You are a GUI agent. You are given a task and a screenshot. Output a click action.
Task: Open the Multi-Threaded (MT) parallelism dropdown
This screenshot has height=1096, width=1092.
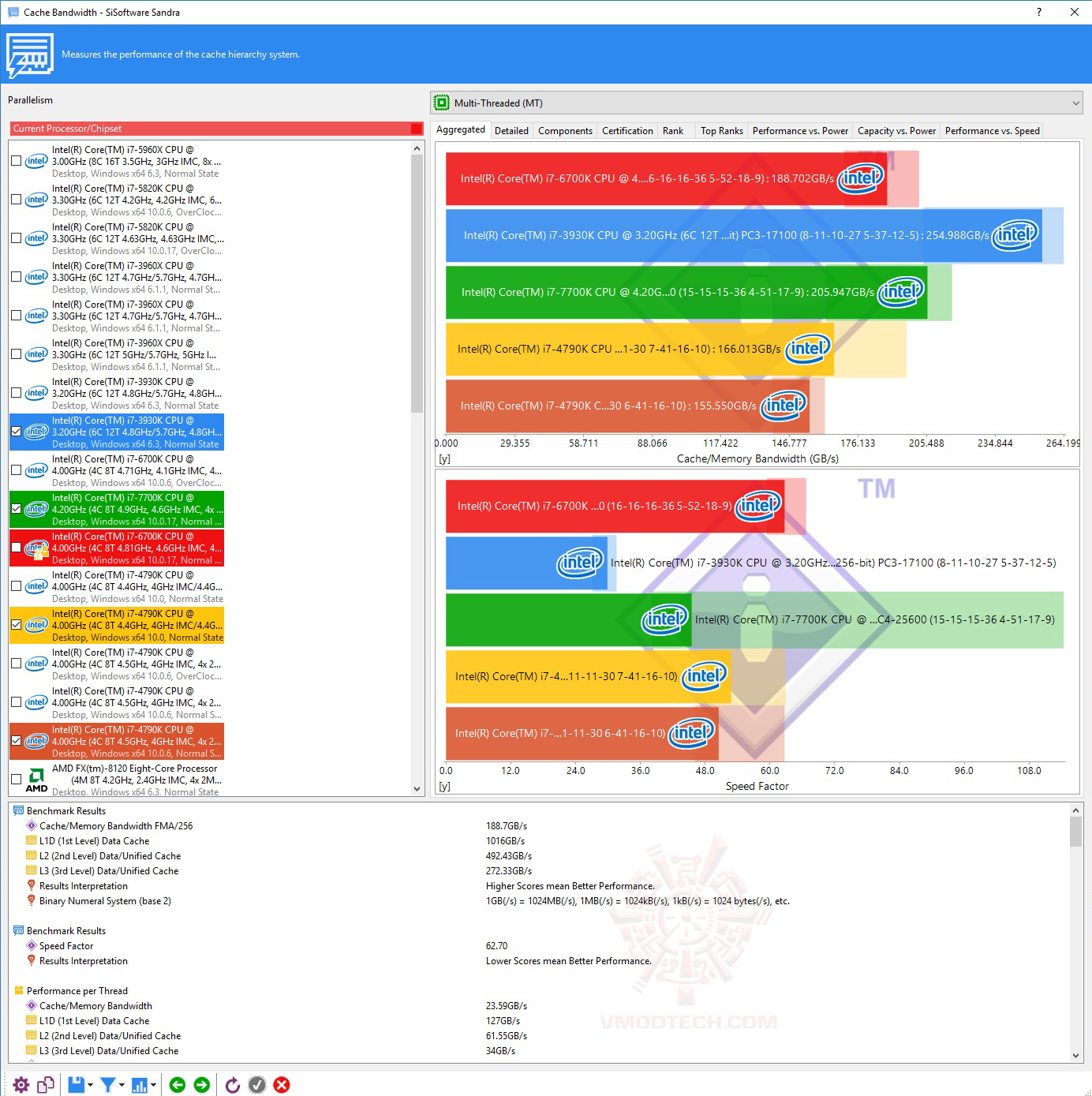pos(757,103)
